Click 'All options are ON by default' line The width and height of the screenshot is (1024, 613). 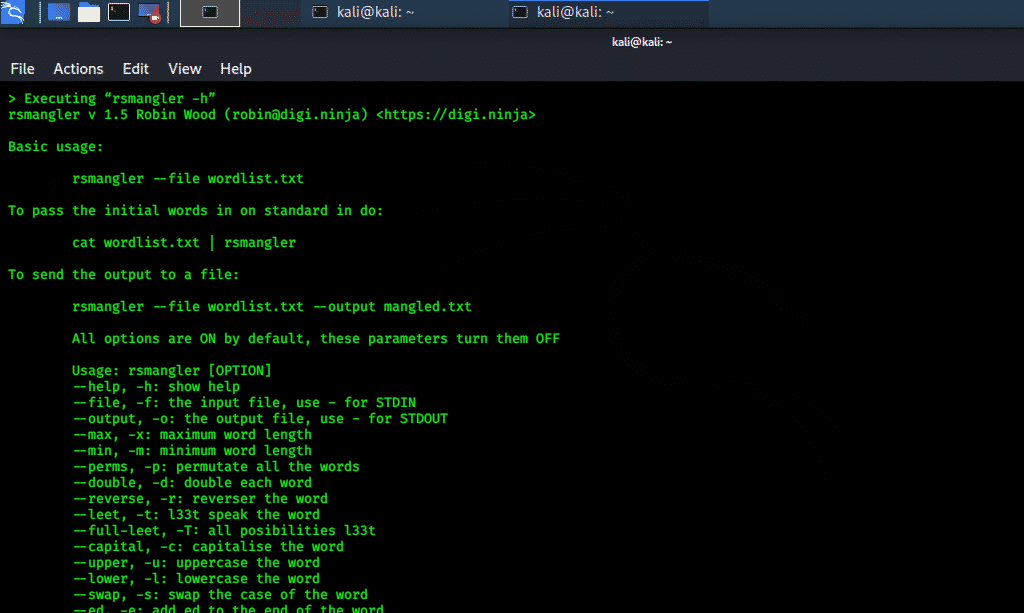(315, 339)
